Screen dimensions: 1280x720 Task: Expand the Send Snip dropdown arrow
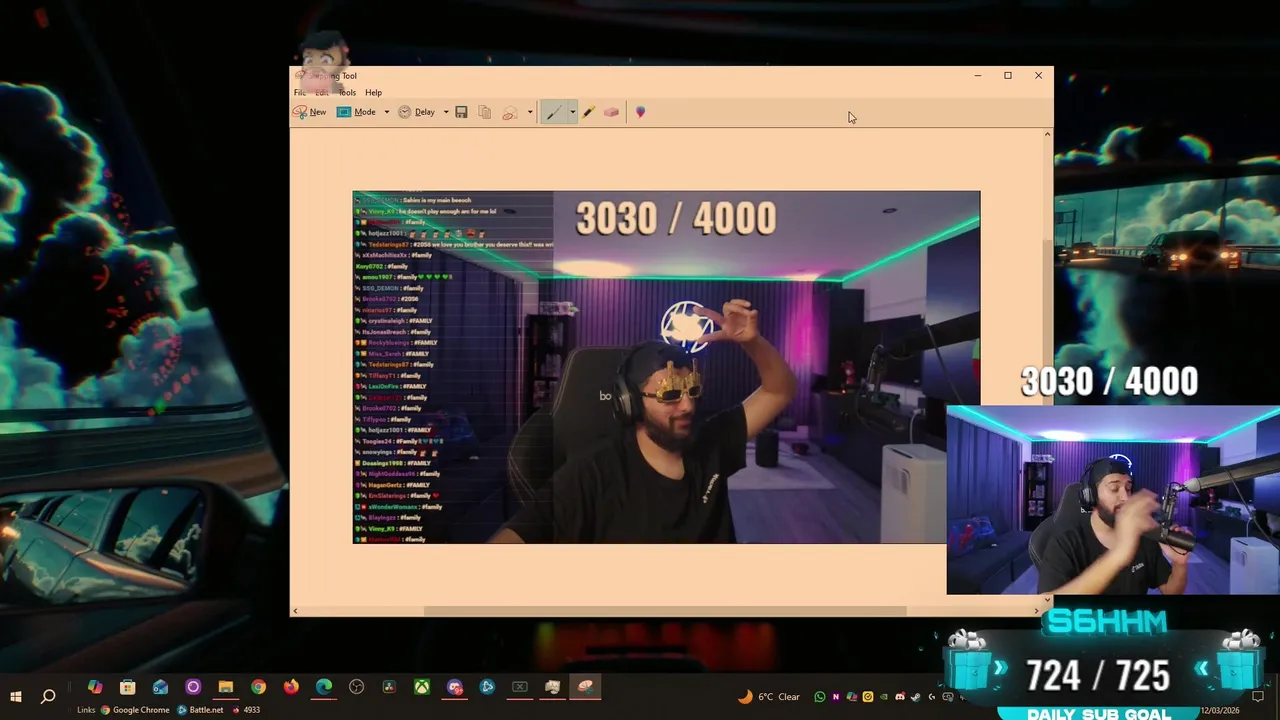pos(529,112)
